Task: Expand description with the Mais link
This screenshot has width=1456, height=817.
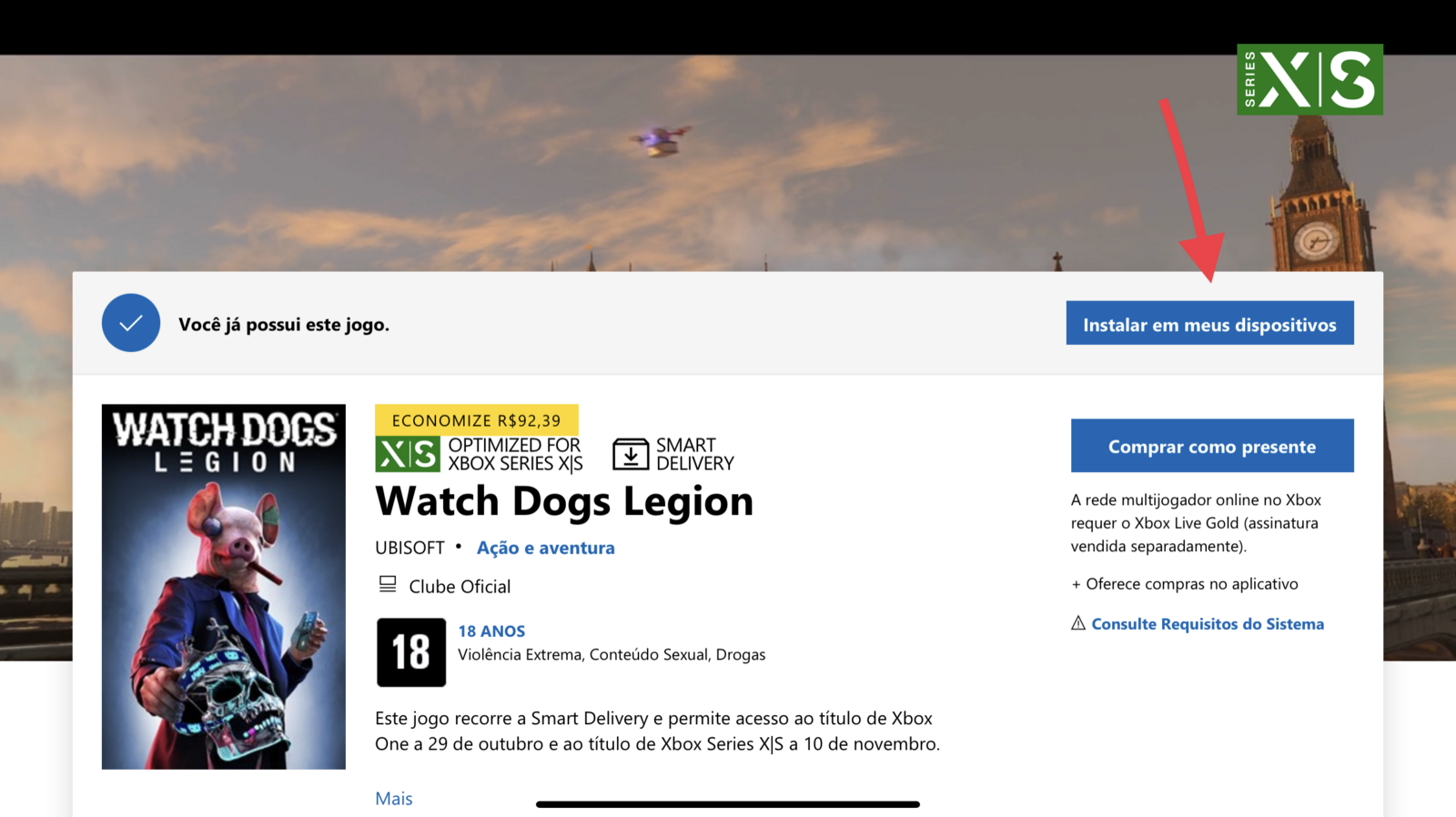Action: point(394,798)
